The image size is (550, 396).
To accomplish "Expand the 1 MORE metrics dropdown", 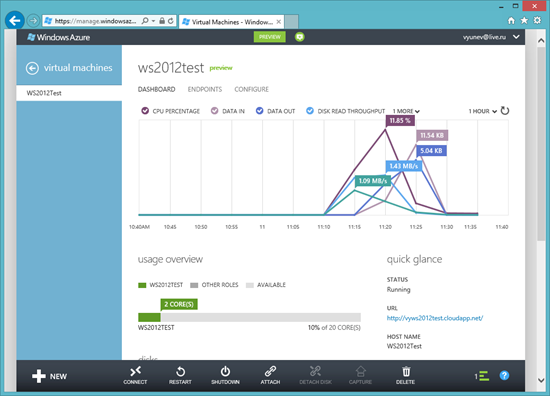I will point(406,111).
